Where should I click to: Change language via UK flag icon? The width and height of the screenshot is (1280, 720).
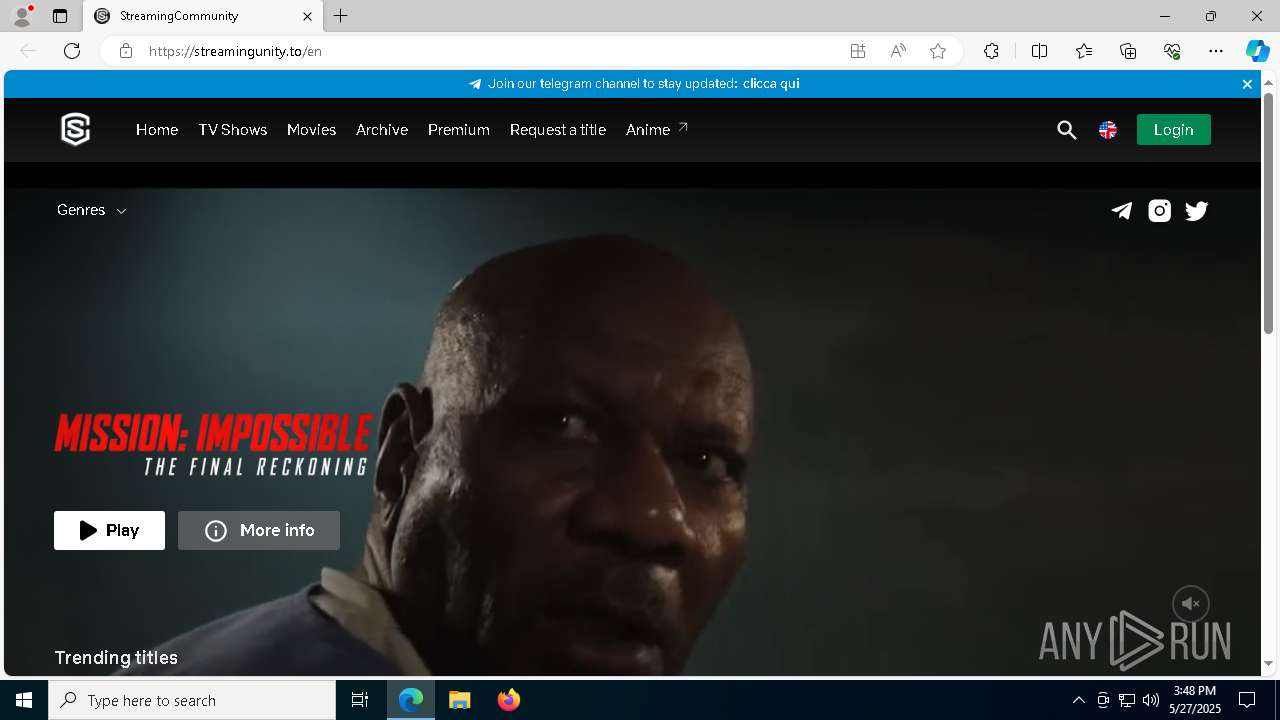[1108, 130]
